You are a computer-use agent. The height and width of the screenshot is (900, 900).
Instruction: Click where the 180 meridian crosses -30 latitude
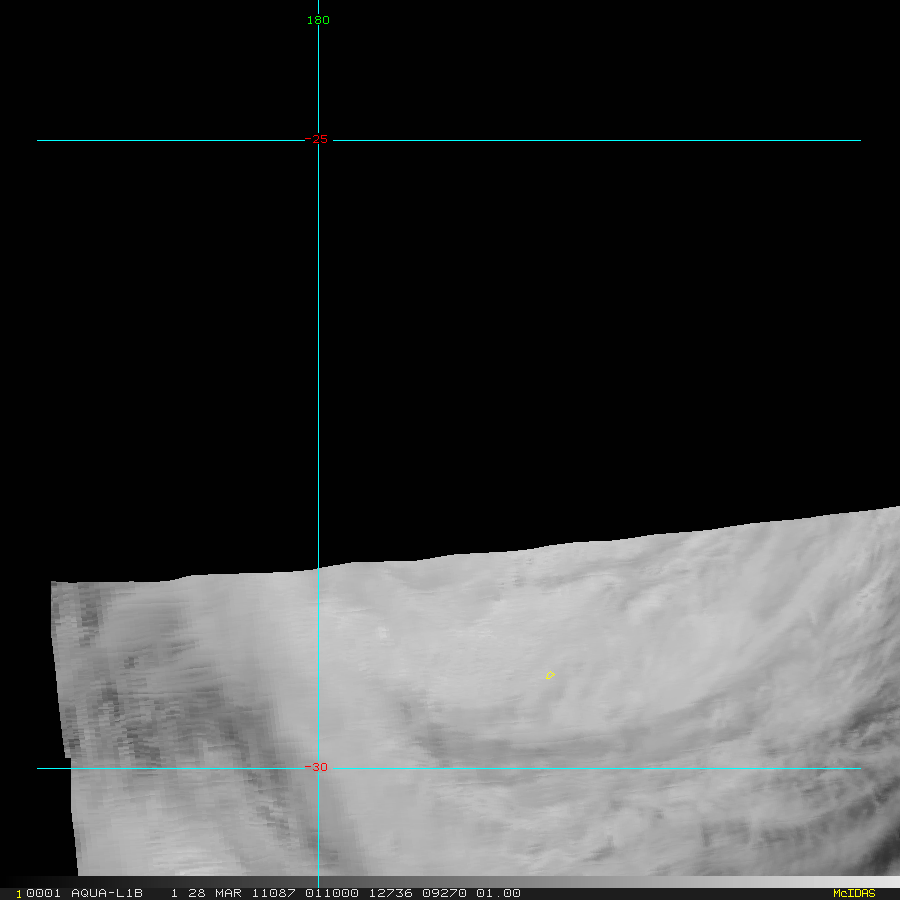(x=318, y=768)
